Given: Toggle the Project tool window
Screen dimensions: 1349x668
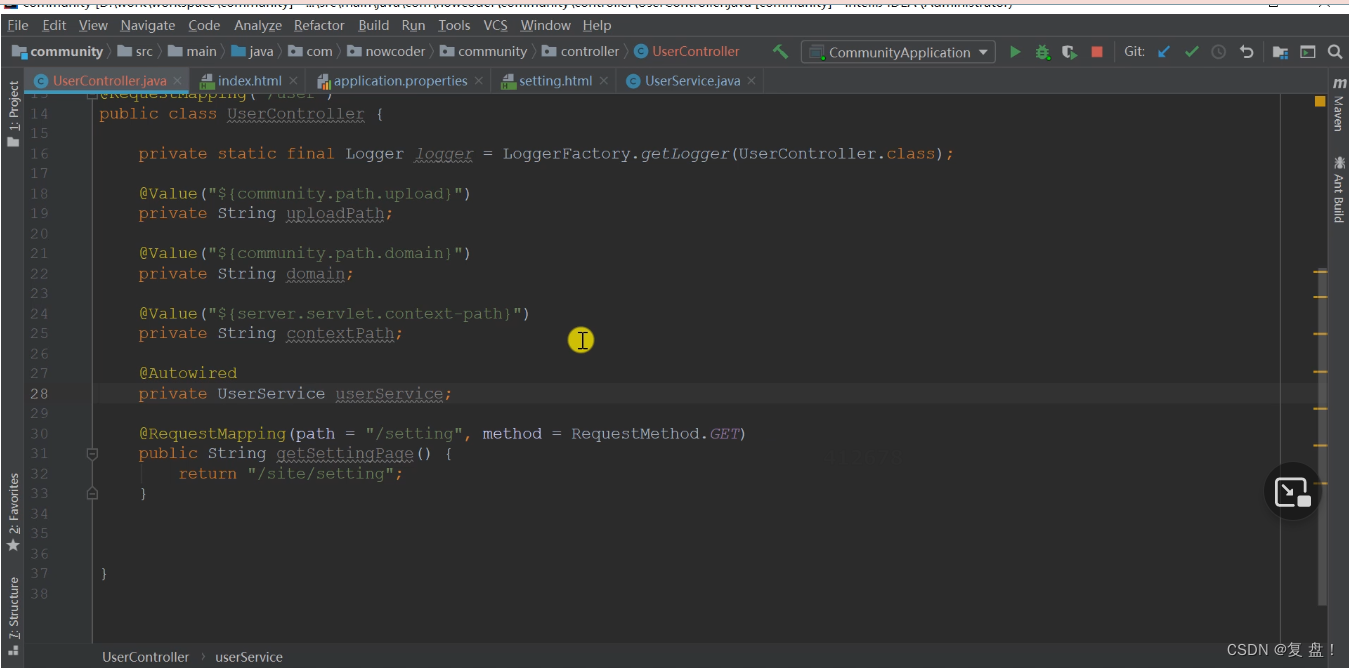Looking at the screenshot, I should pyautogui.click(x=13, y=114).
